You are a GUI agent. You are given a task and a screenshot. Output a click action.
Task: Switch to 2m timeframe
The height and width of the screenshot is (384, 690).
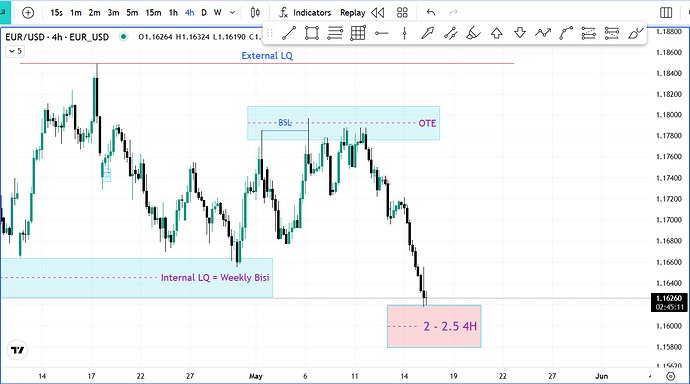(x=94, y=13)
